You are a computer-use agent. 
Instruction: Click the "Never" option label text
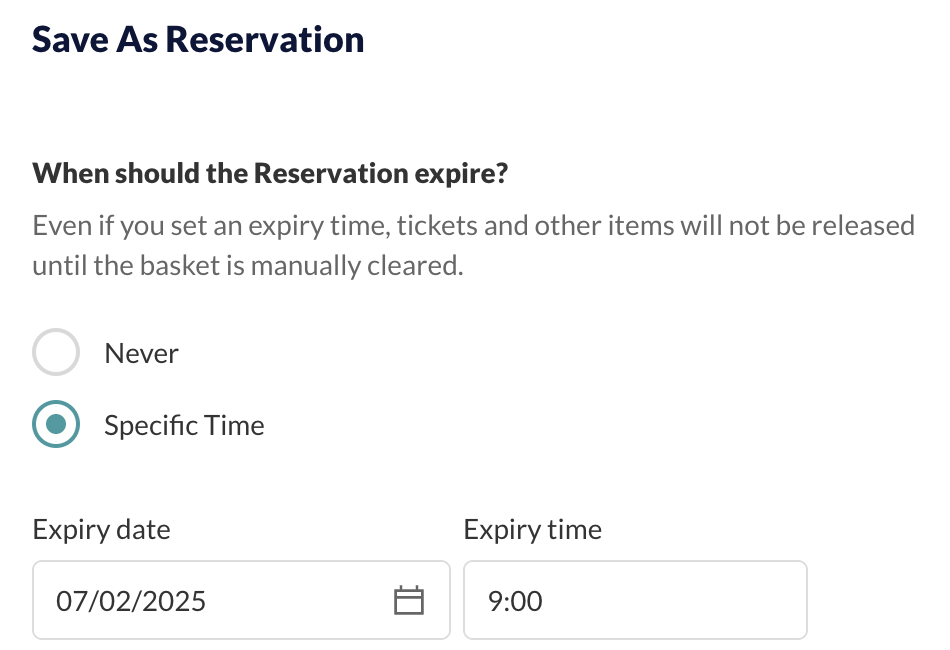pyautogui.click(x=141, y=353)
